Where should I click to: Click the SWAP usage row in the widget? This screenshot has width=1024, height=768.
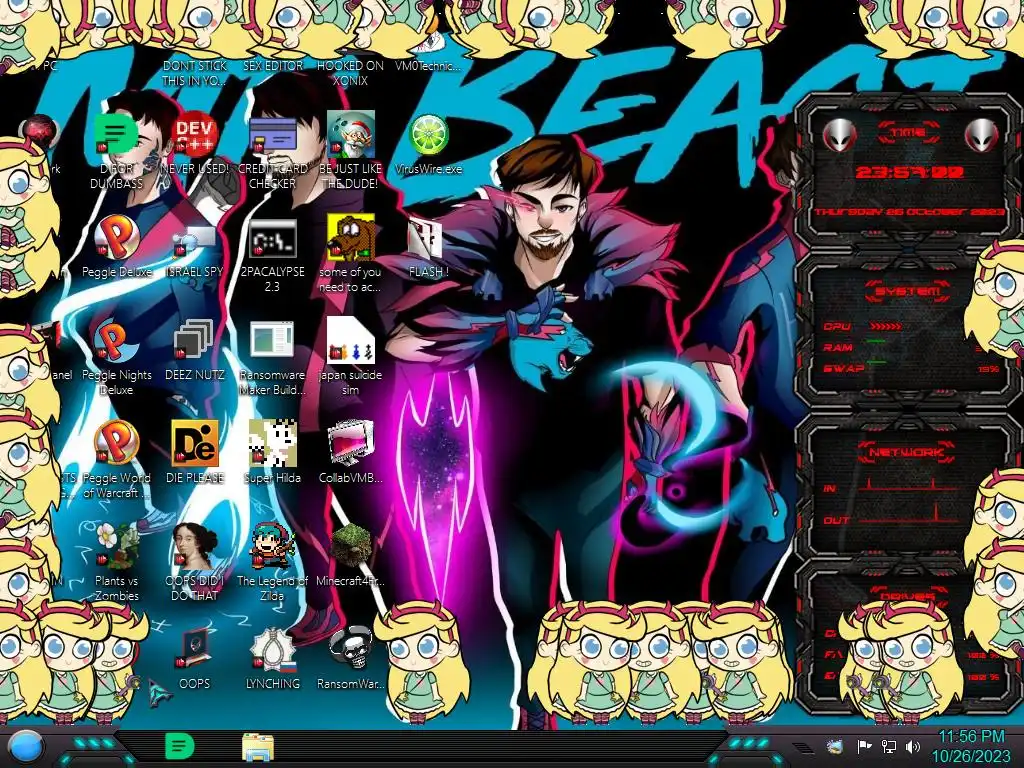pos(910,369)
